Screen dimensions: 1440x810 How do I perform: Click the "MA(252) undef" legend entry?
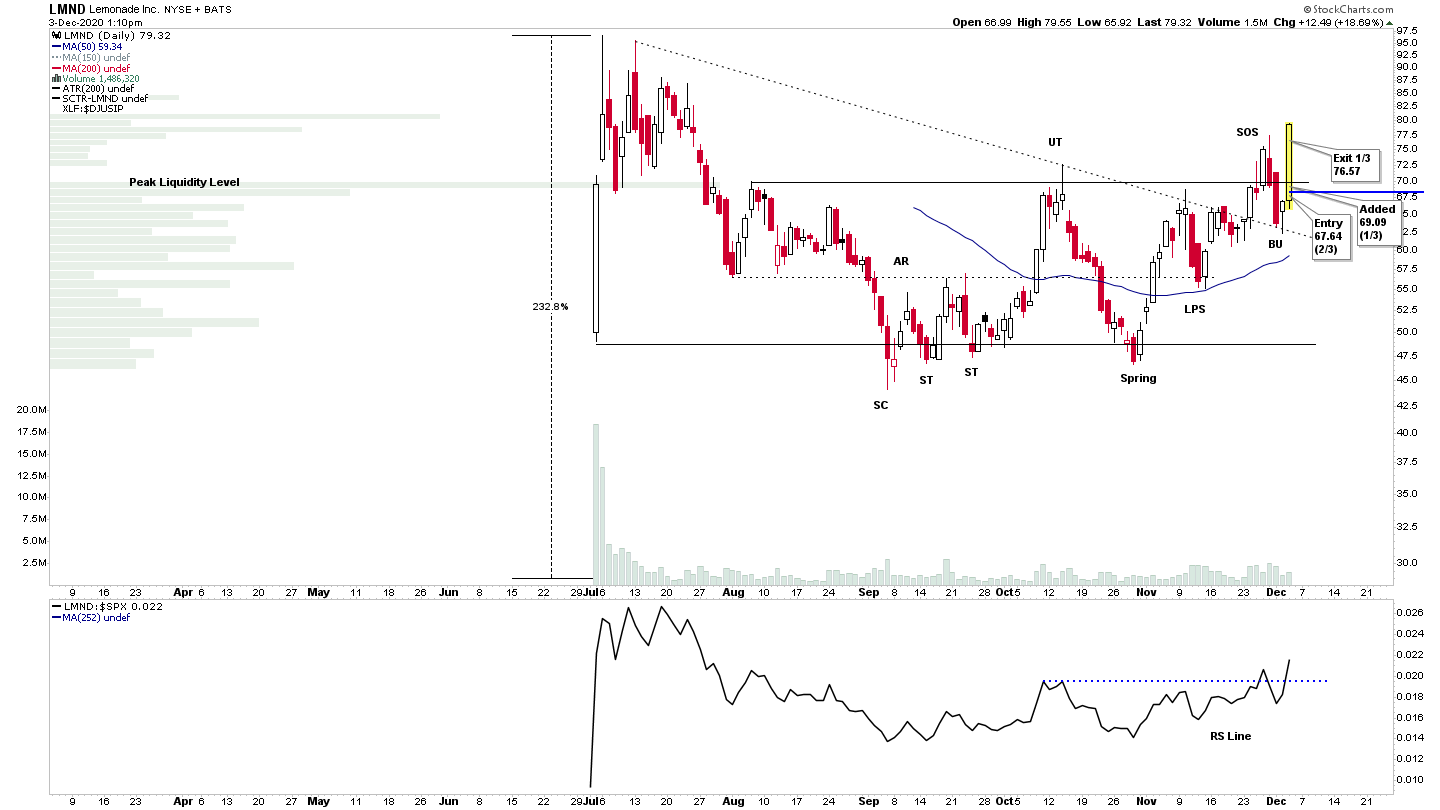pyautogui.click(x=91, y=617)
